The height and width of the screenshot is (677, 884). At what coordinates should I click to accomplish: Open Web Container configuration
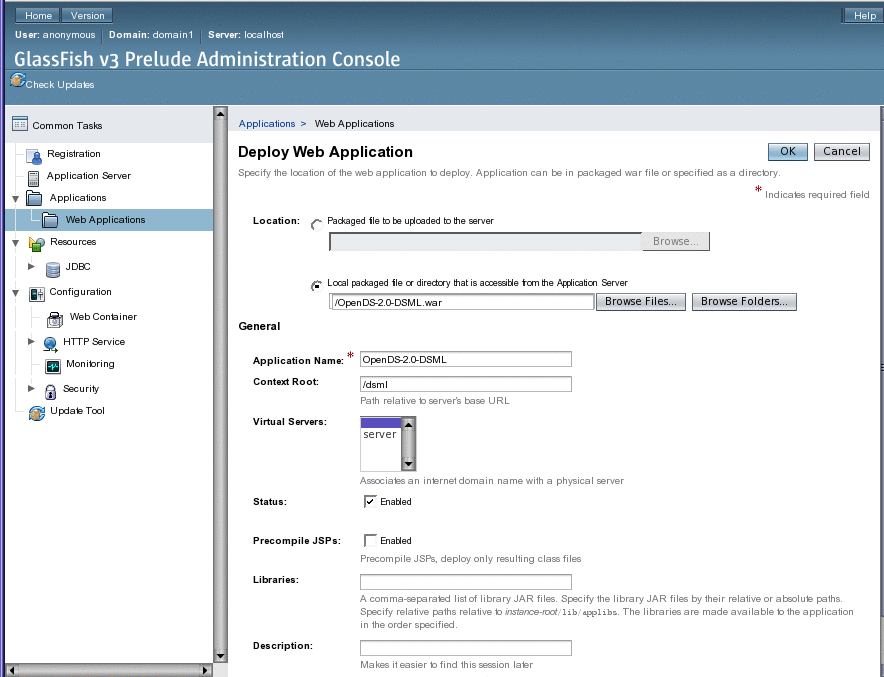57,318
